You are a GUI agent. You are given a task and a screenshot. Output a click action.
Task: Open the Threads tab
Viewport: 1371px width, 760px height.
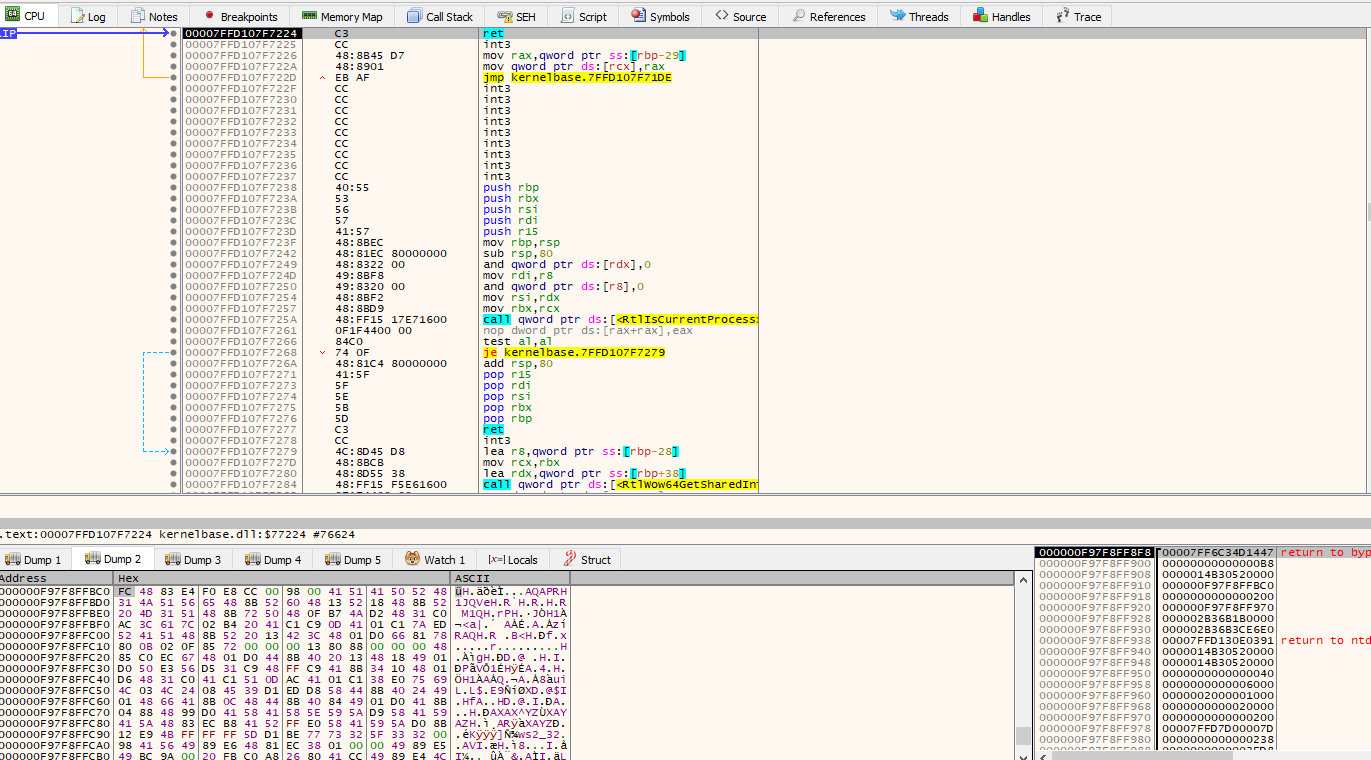pyautogui.click(x=920, y=16)
